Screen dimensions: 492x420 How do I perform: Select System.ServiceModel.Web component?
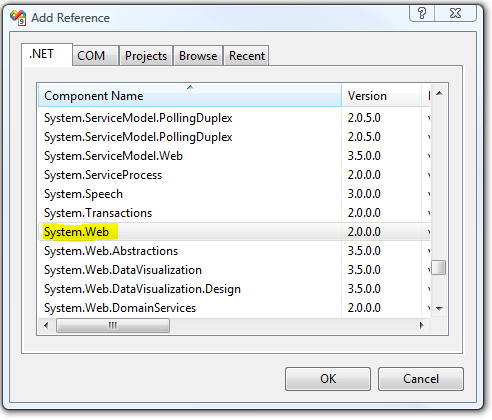pos(113,156)
